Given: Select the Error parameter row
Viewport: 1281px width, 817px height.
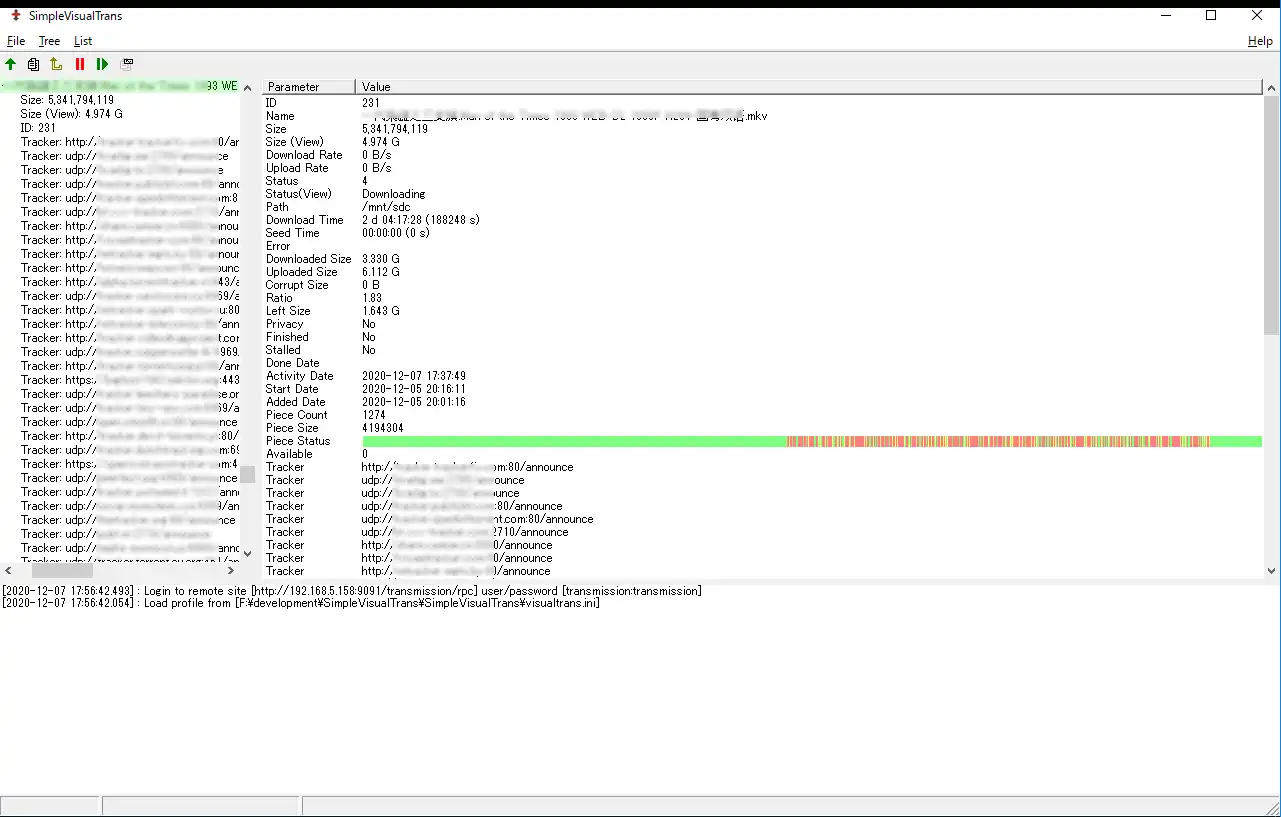Looking at the screenshot, I should [x=763, y=246].
